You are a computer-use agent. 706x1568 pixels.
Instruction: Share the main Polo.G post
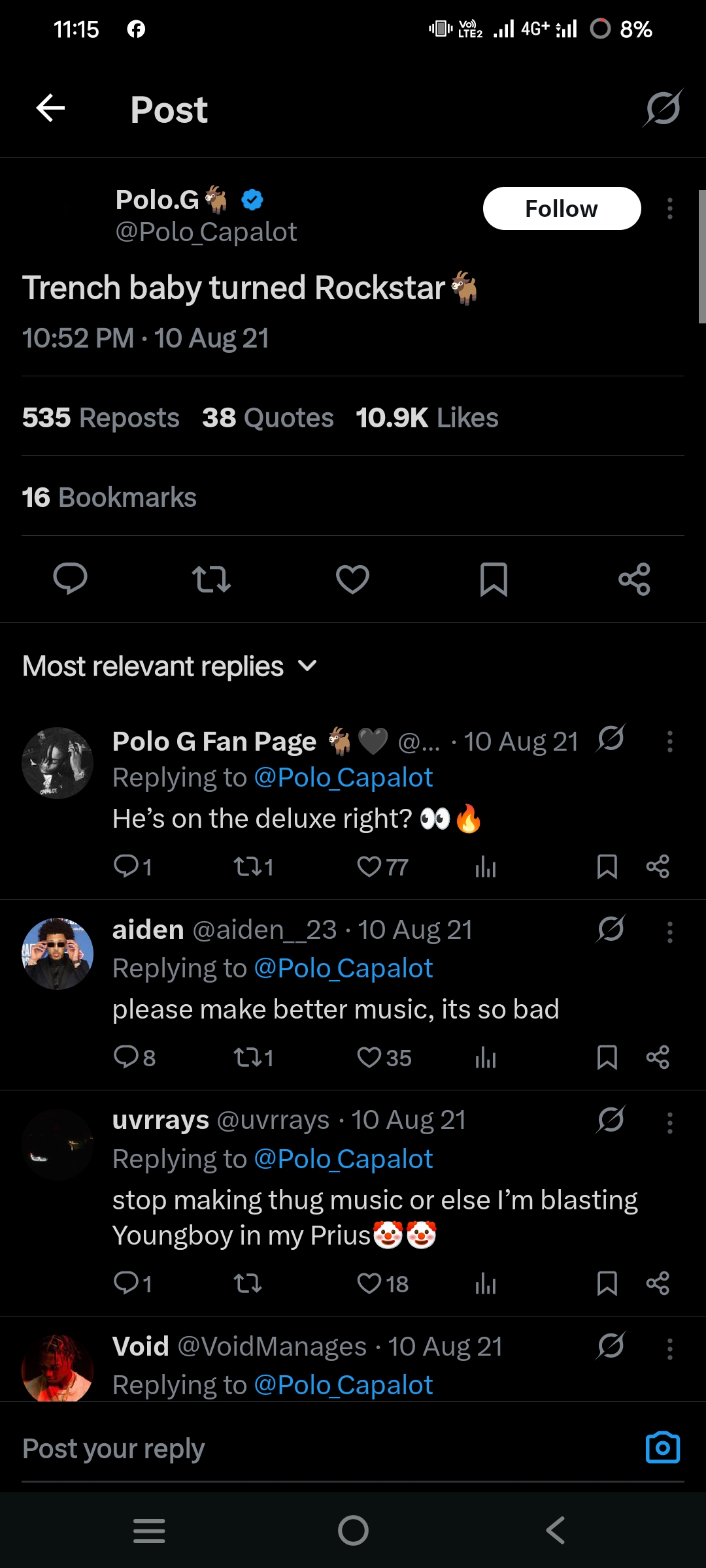(634, 579)
